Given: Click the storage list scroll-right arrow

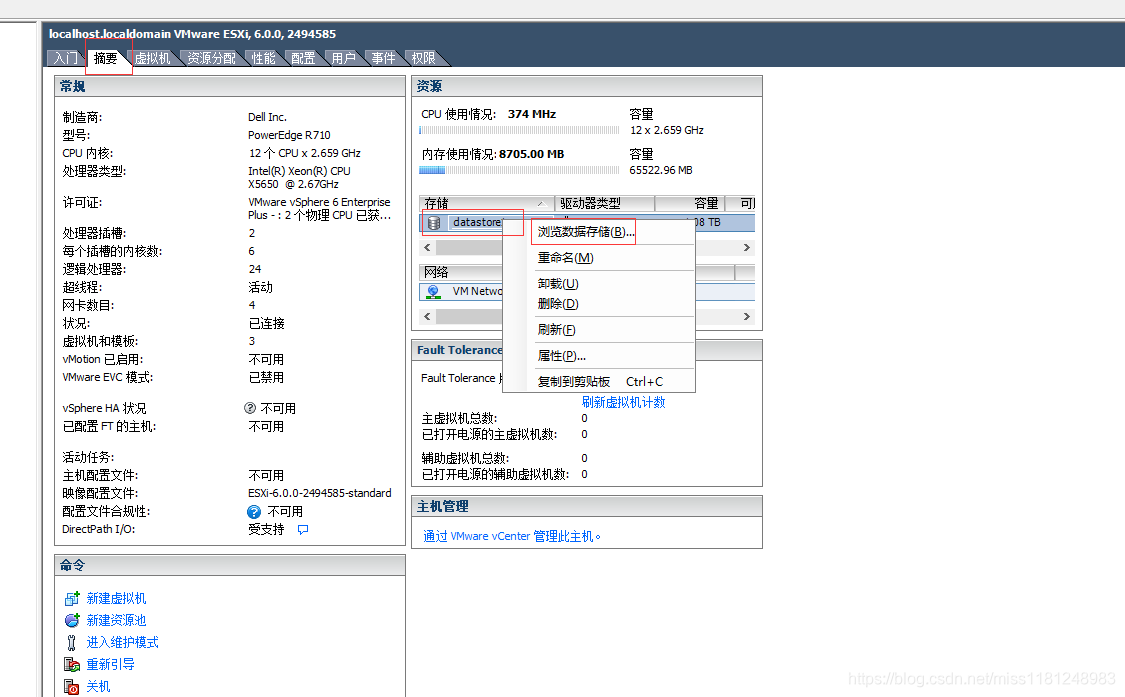Looking at the screenshot, I should pos(747,248).
